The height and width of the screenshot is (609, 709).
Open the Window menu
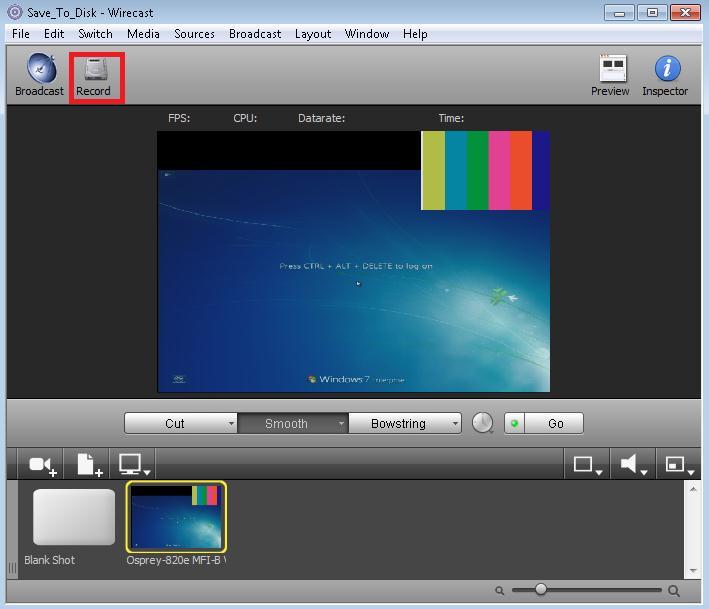point(367,34)
